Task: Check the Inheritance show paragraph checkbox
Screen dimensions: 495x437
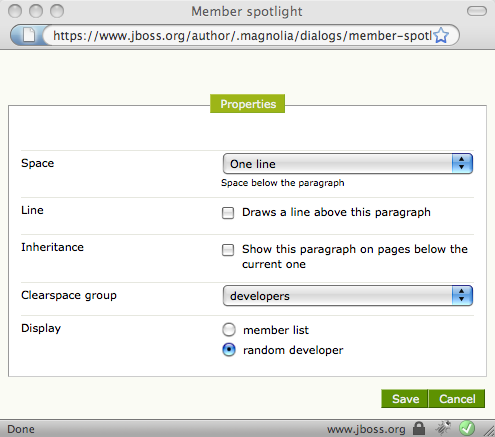Action: [228, 250]
